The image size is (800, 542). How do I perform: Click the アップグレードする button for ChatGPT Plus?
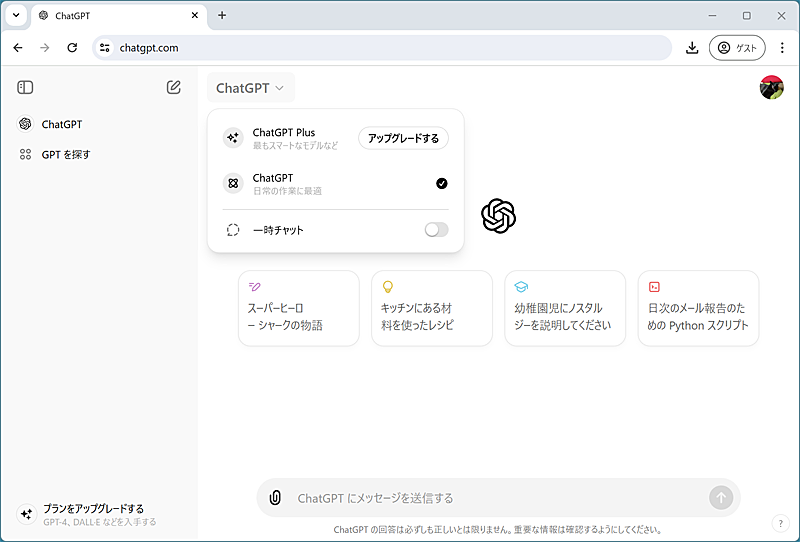[403, 138]
